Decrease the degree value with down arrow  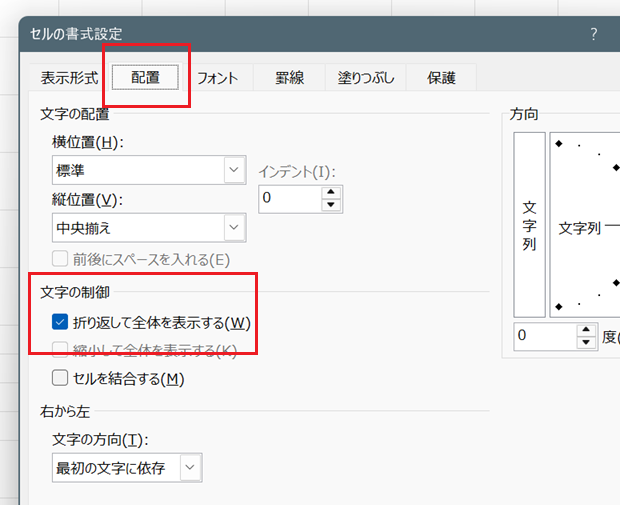587,343
